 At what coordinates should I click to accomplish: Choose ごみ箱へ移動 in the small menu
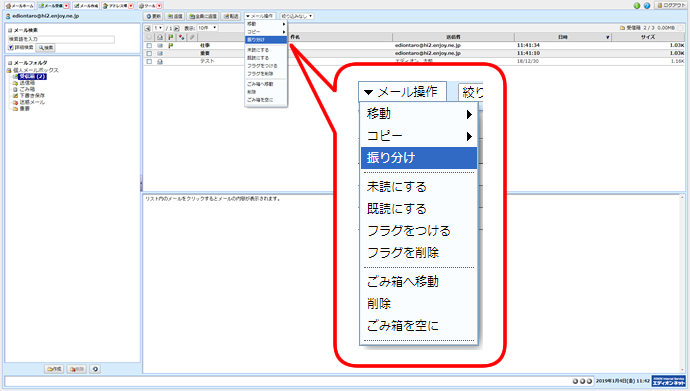coord(266,84)
